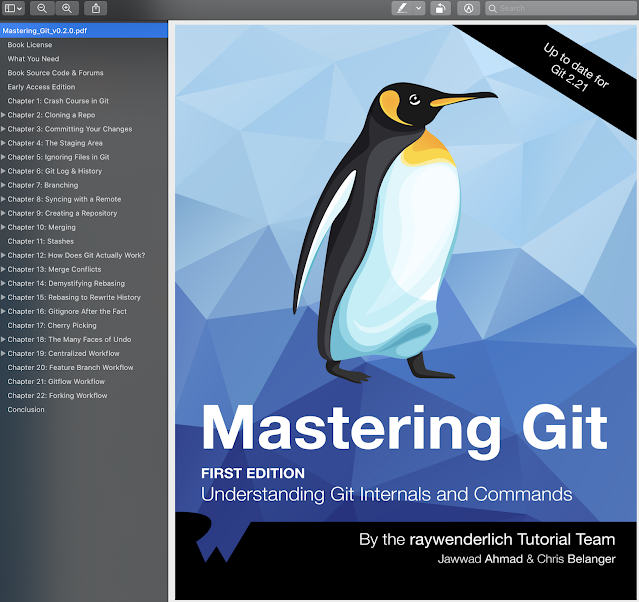639x602 pixels.
Task: Open Chapter 12: How Does Git Actually Work?
Action: [x=76, y=256]
